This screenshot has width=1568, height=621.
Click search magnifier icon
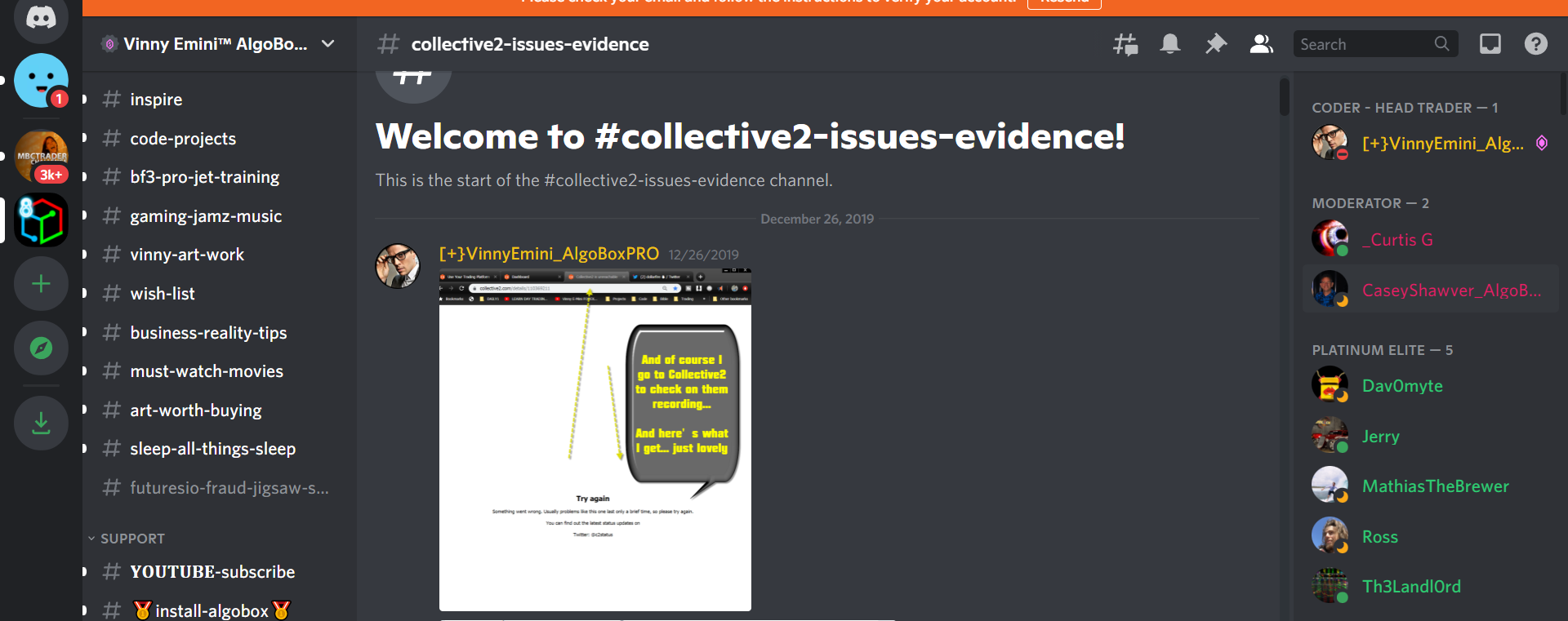pos(1441,44)
